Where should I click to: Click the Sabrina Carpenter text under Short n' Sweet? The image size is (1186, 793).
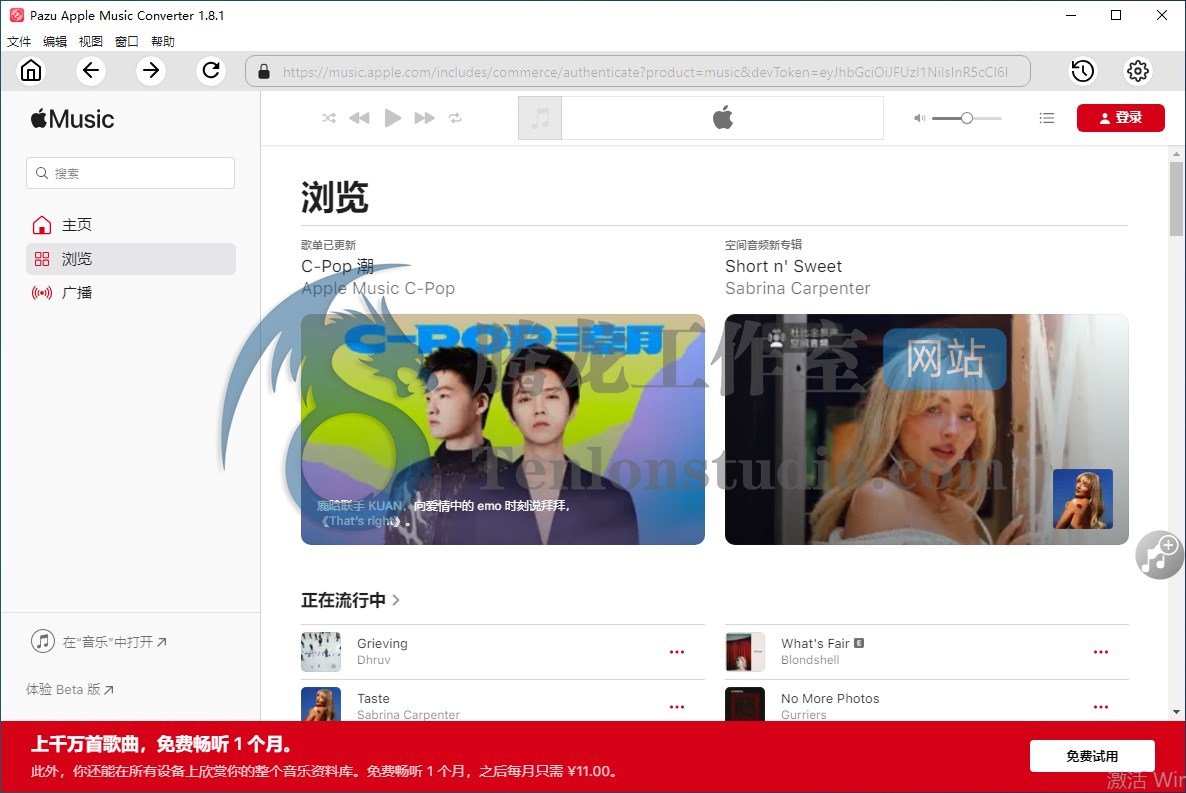point(798,288)
